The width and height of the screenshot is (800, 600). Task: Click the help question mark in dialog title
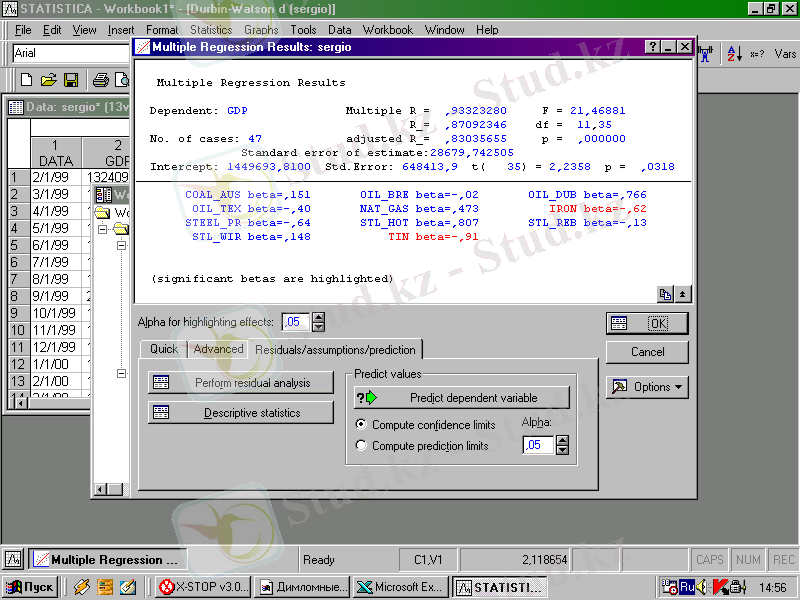pyautogui.click(x=652, y=47)
